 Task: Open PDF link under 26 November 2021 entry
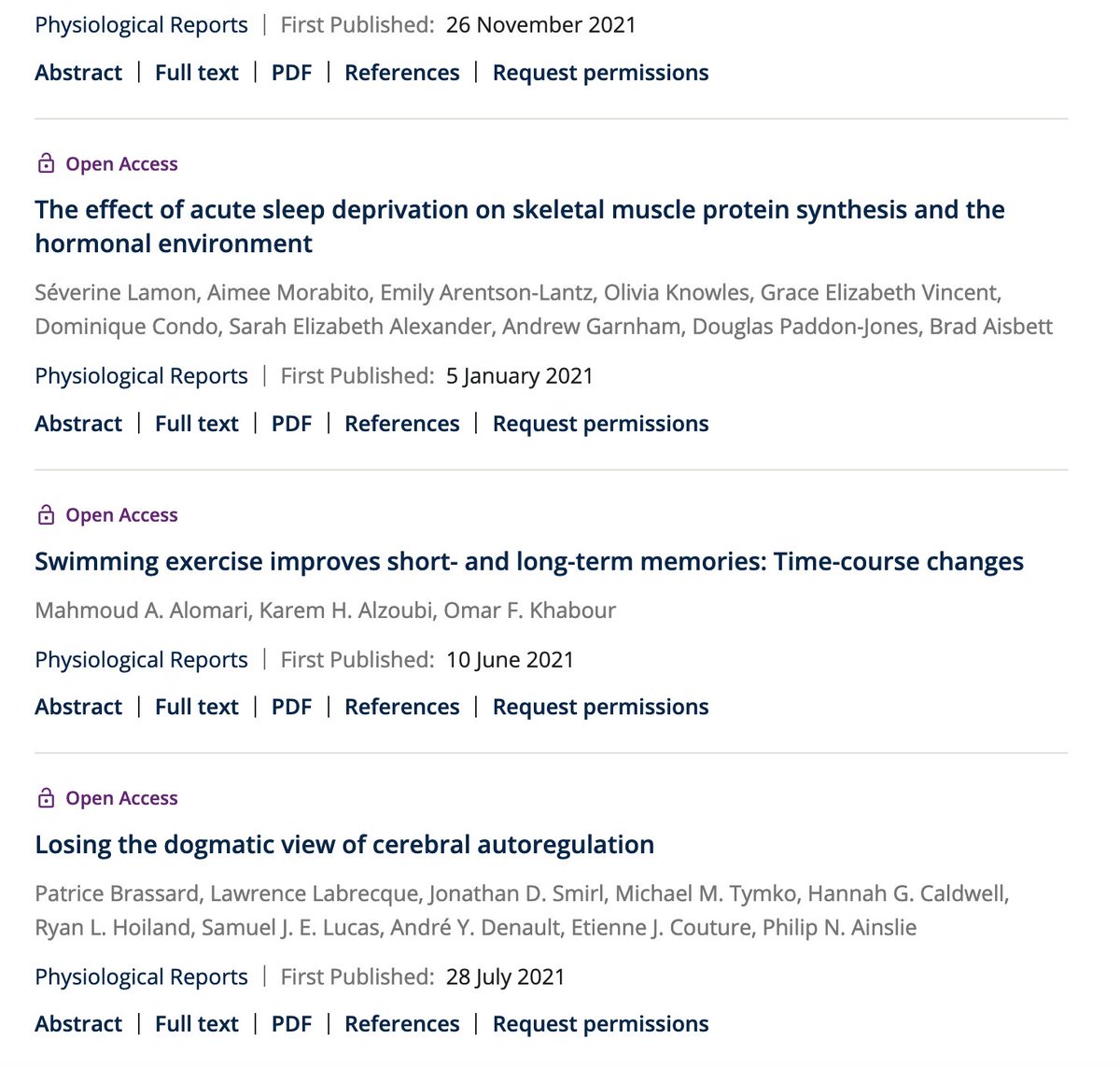point(291,73)
